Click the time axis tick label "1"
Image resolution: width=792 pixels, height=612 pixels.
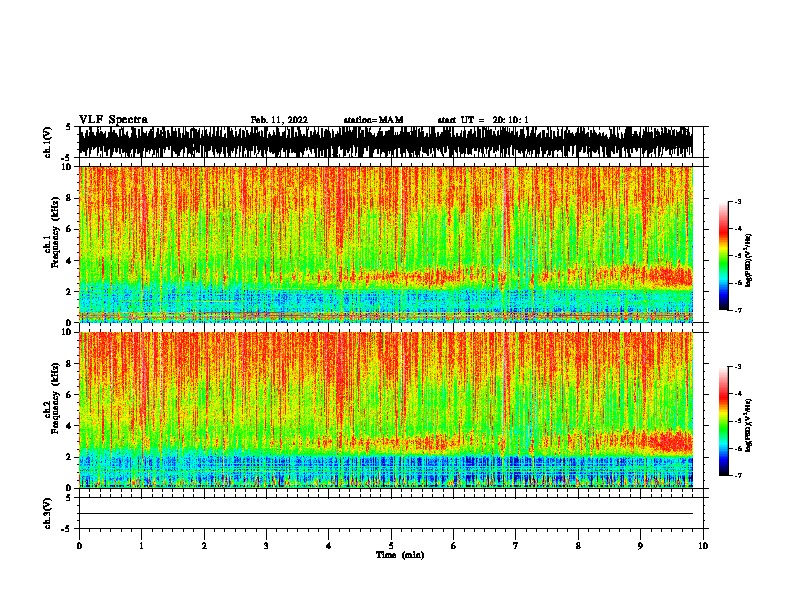click(141, 545)
